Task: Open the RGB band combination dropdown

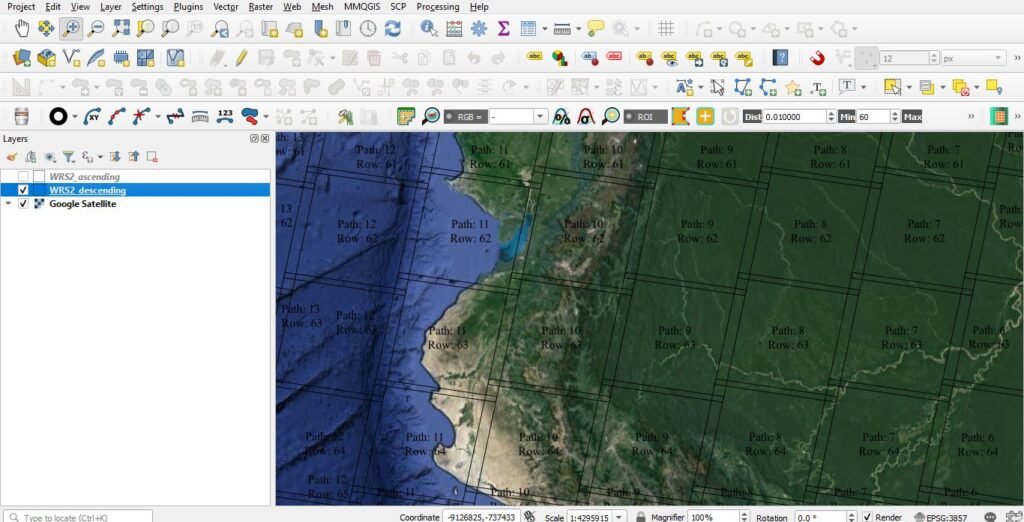Action: (540, 117)
